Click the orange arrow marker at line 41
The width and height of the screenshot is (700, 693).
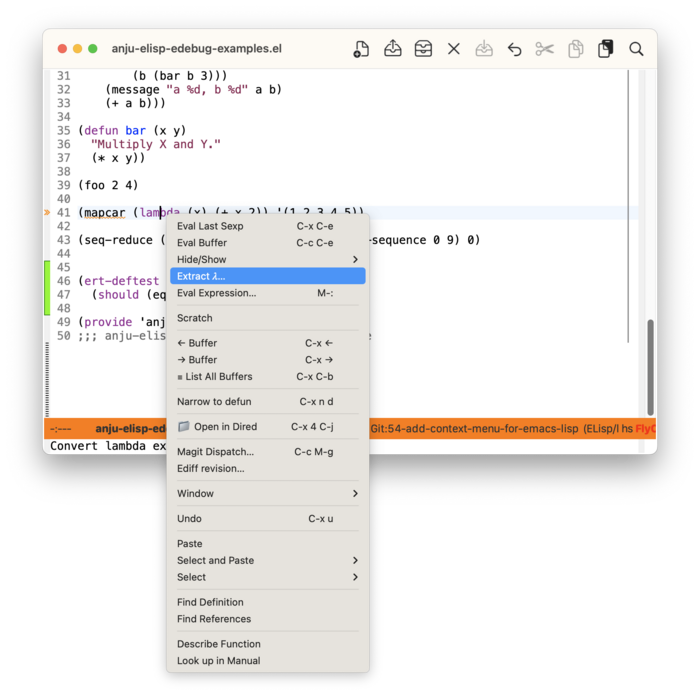coord(47,213)
